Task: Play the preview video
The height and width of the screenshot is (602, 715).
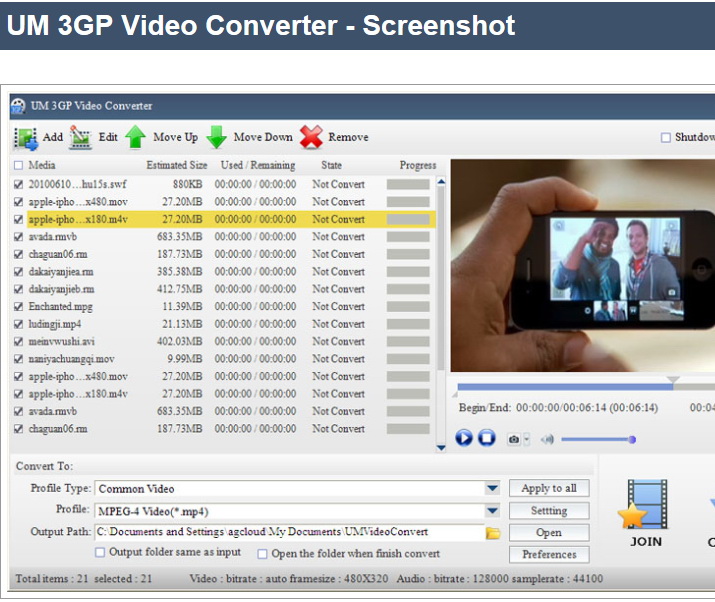Action: pyautogui.click(x=464, y=438)
